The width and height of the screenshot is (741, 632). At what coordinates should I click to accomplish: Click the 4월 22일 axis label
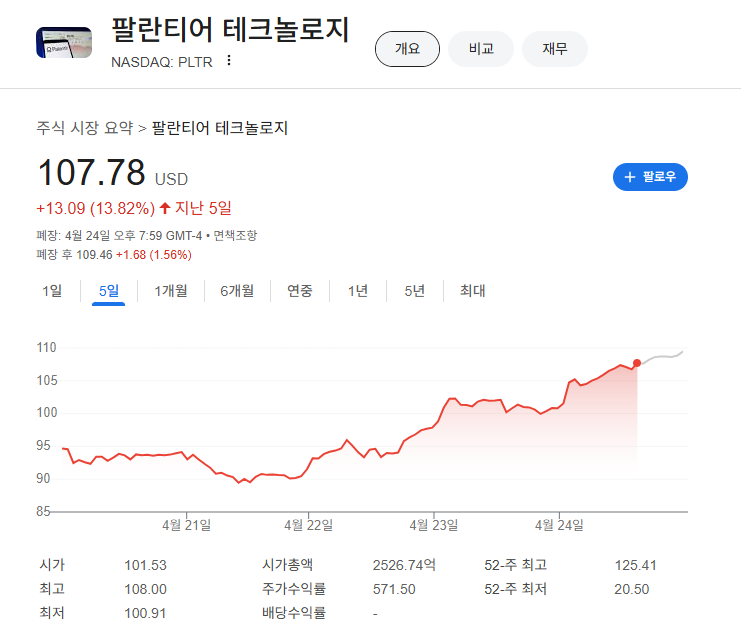pos(309,525)
